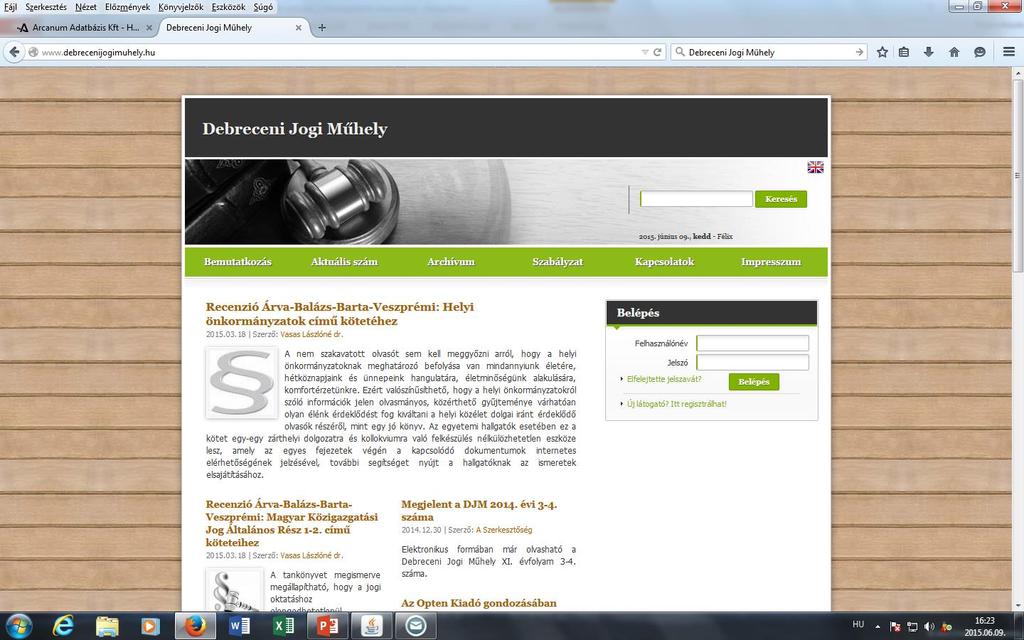
Task: Open PowerPoint from the taskbar
Action: [327, 627]
